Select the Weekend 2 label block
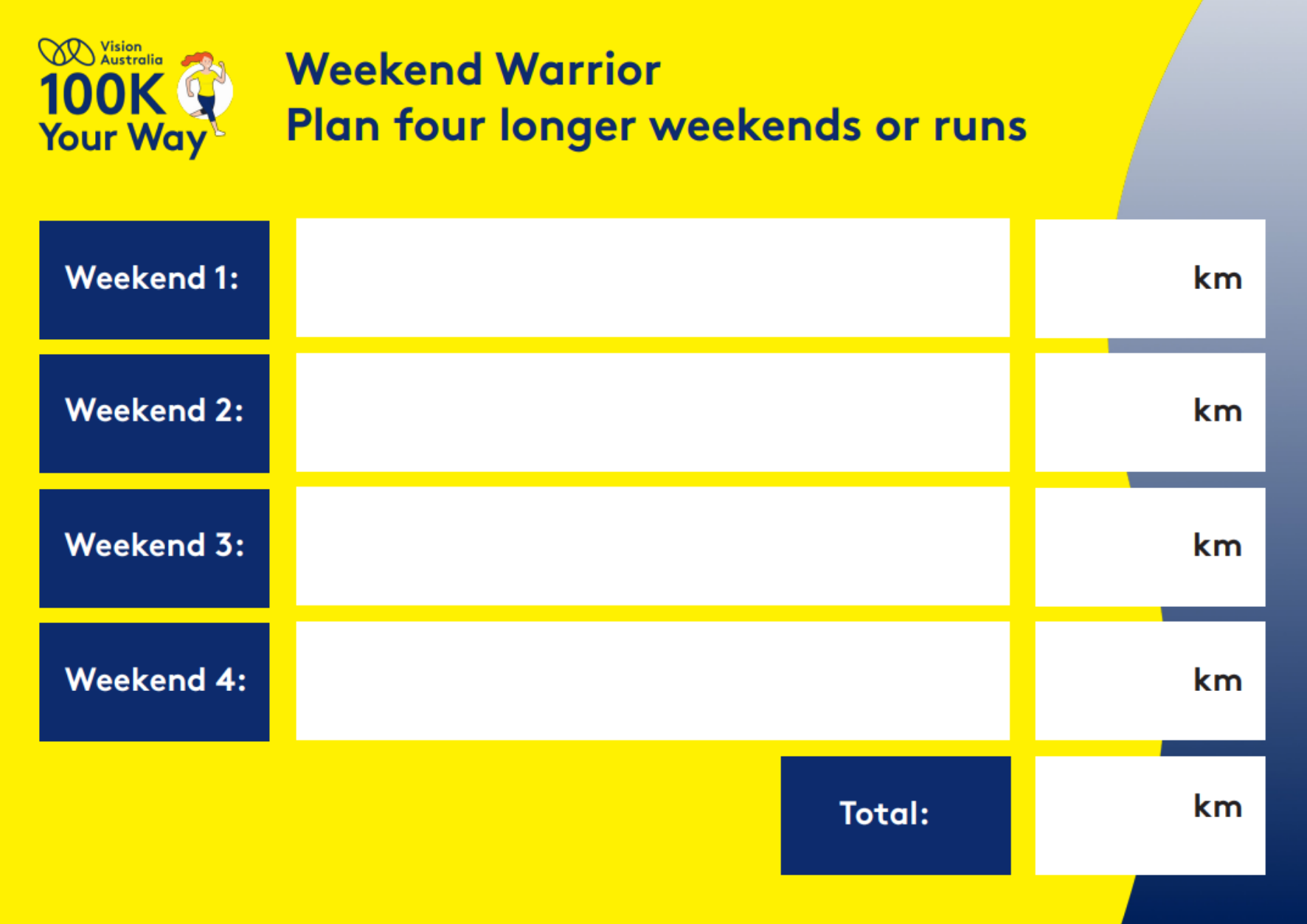 tap(154, 413)
